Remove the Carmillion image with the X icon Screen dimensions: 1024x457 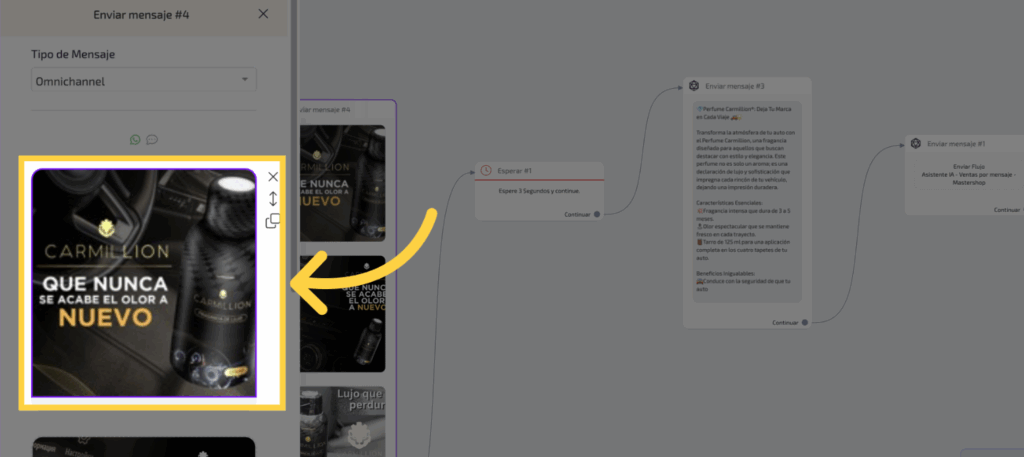click(x=273, y=177)
